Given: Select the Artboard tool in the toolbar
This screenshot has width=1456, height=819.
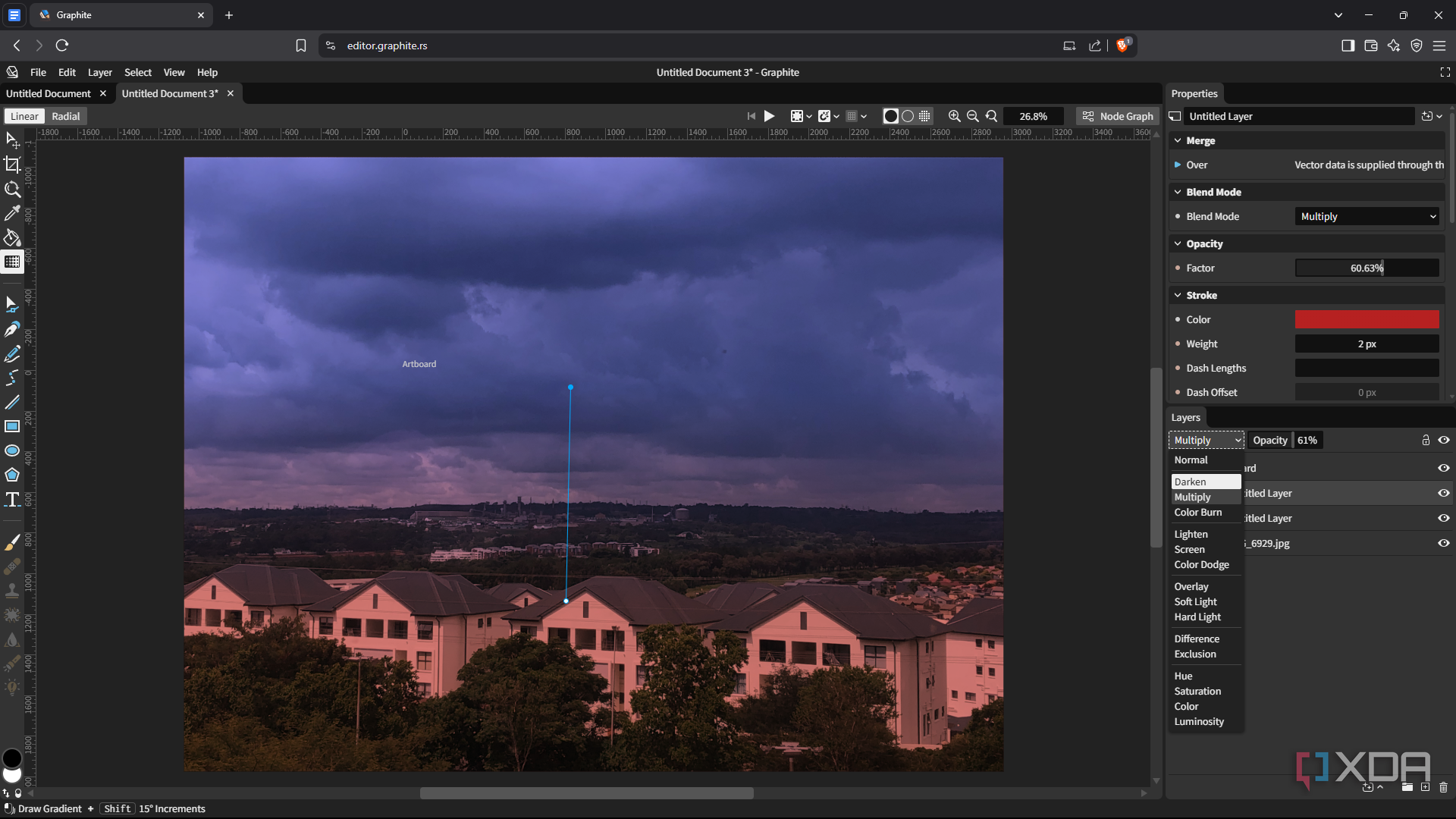Looking at the screenshot, I should pyautogui.click(x=12, y=165).
